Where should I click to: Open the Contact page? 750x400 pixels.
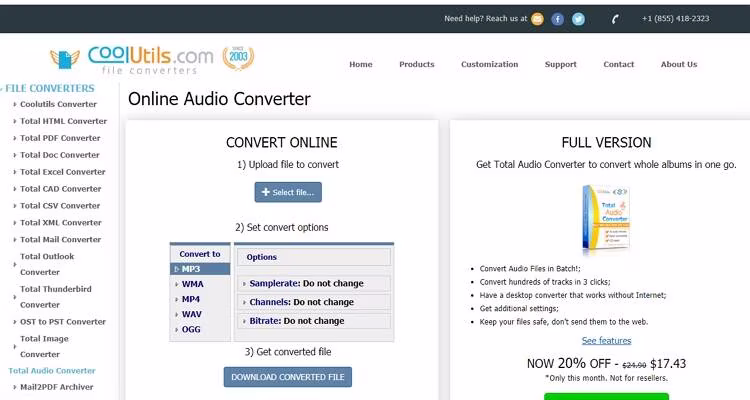click(x=618, y=64)
